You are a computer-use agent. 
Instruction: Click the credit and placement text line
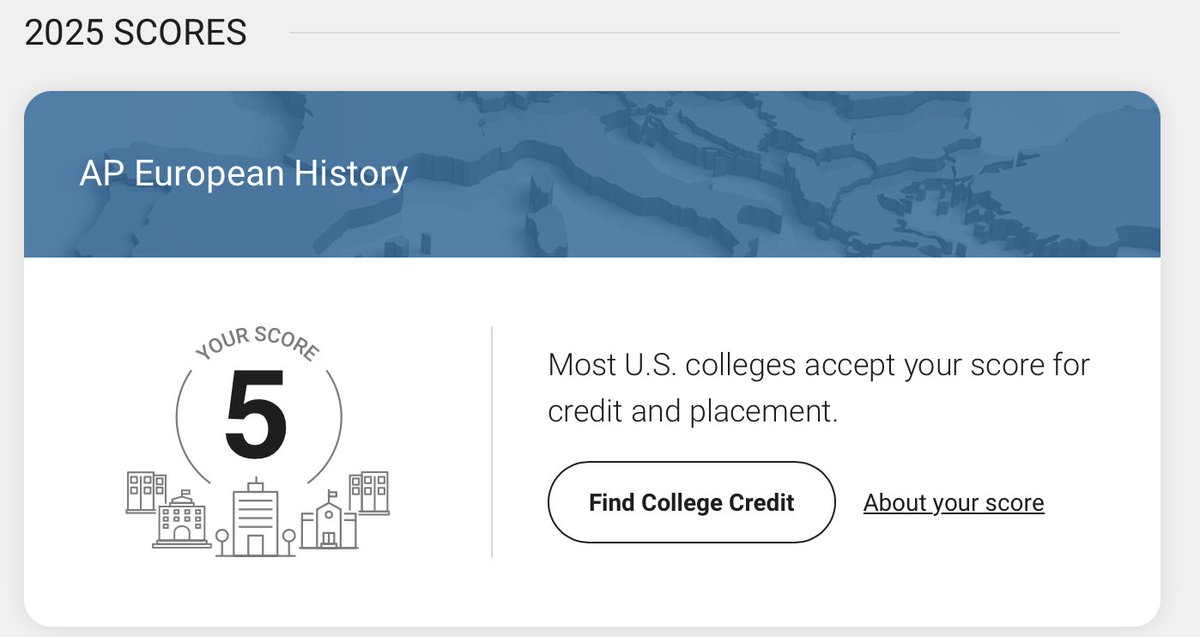[693, 412]
